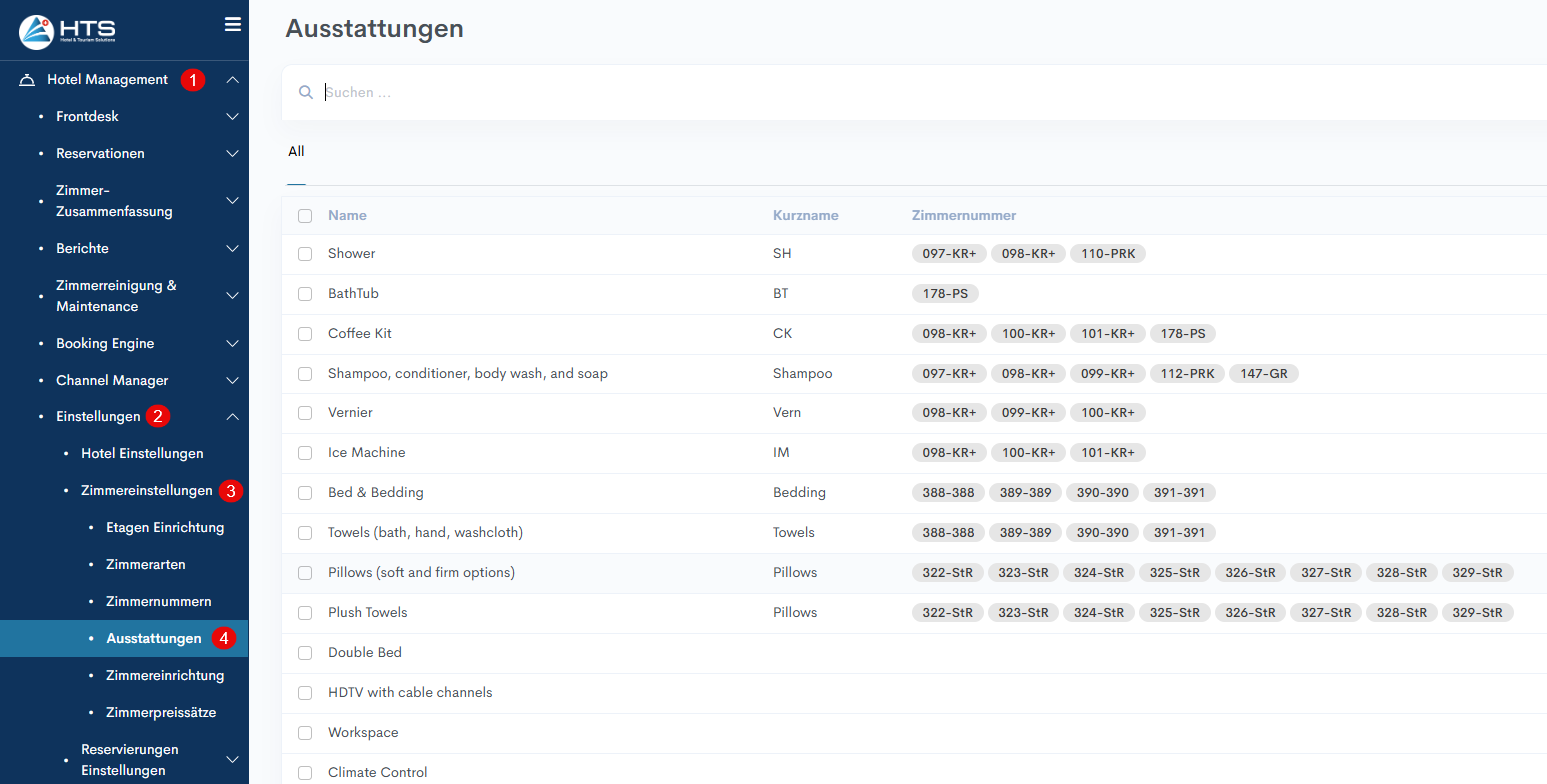Expand the Reservationen menu chevron
Viewport: 1547px width, 784px height.
pyautogui.click(x=232, y=154)
